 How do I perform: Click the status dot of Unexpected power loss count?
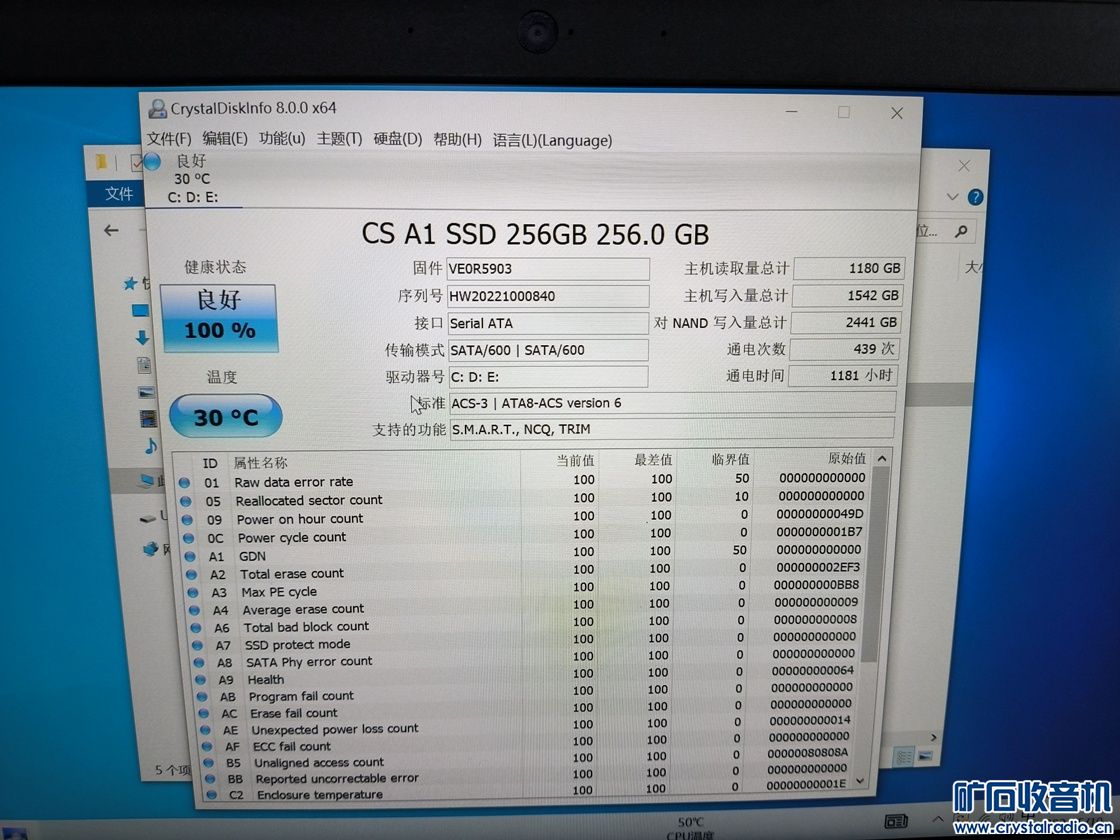coord(205,731)
